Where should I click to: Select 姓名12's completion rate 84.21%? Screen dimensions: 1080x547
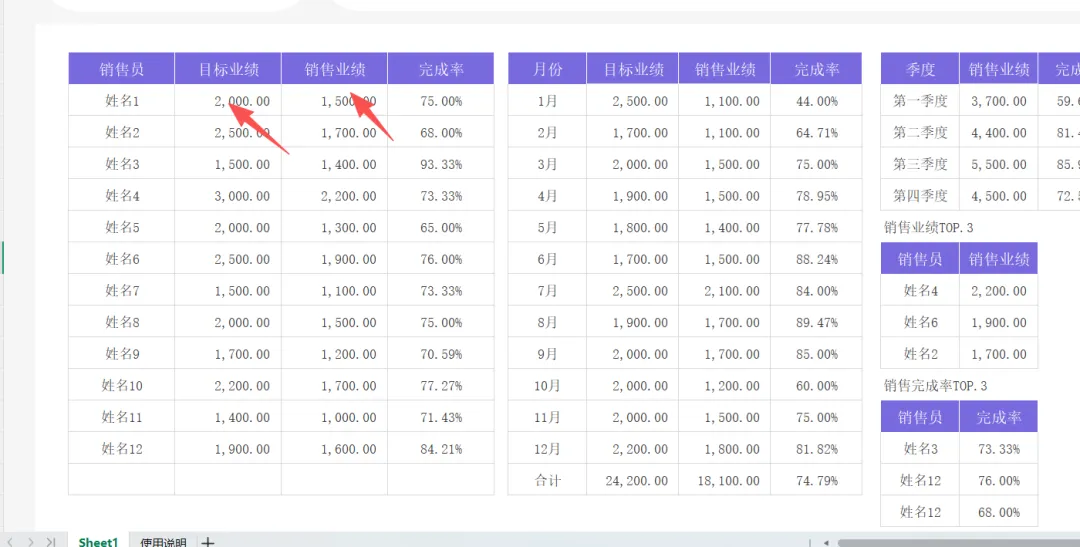(x=441, y=449)
